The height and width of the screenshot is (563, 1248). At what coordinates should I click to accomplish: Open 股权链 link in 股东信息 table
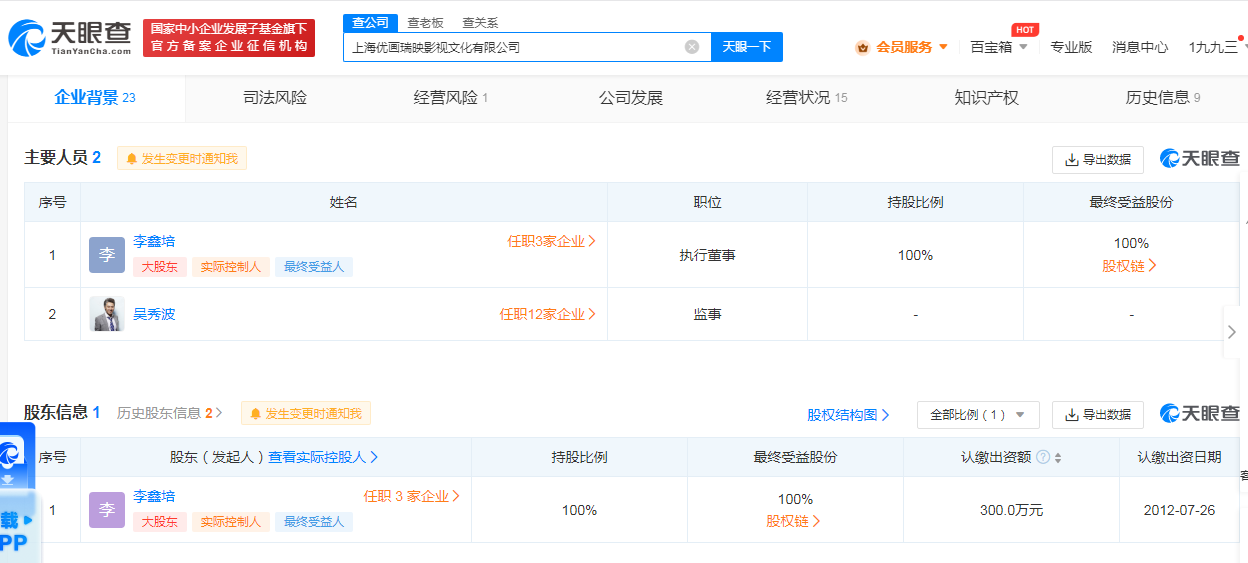(x=794, y=521)
